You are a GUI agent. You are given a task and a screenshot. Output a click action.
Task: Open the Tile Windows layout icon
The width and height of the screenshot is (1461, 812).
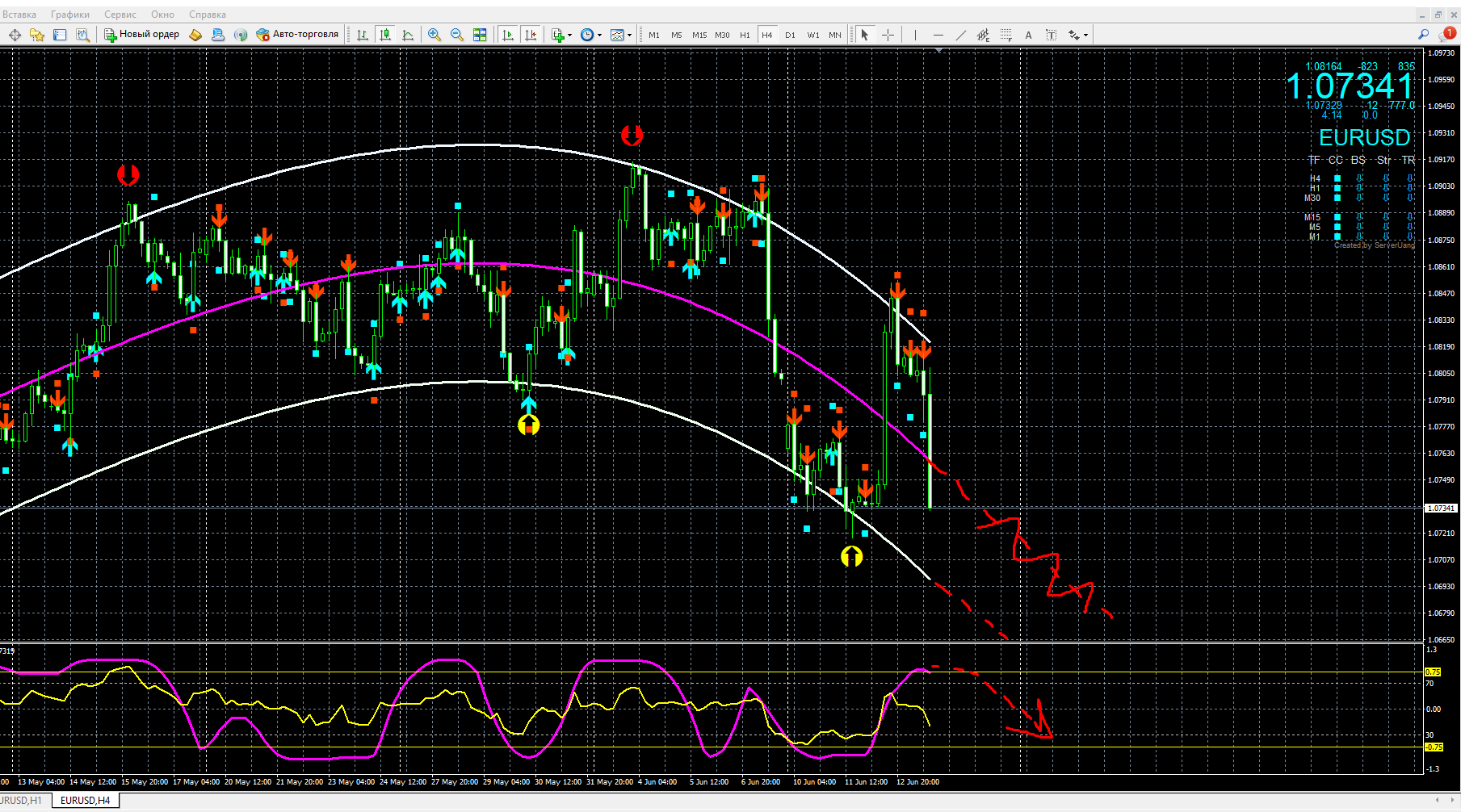pos(480,35)
